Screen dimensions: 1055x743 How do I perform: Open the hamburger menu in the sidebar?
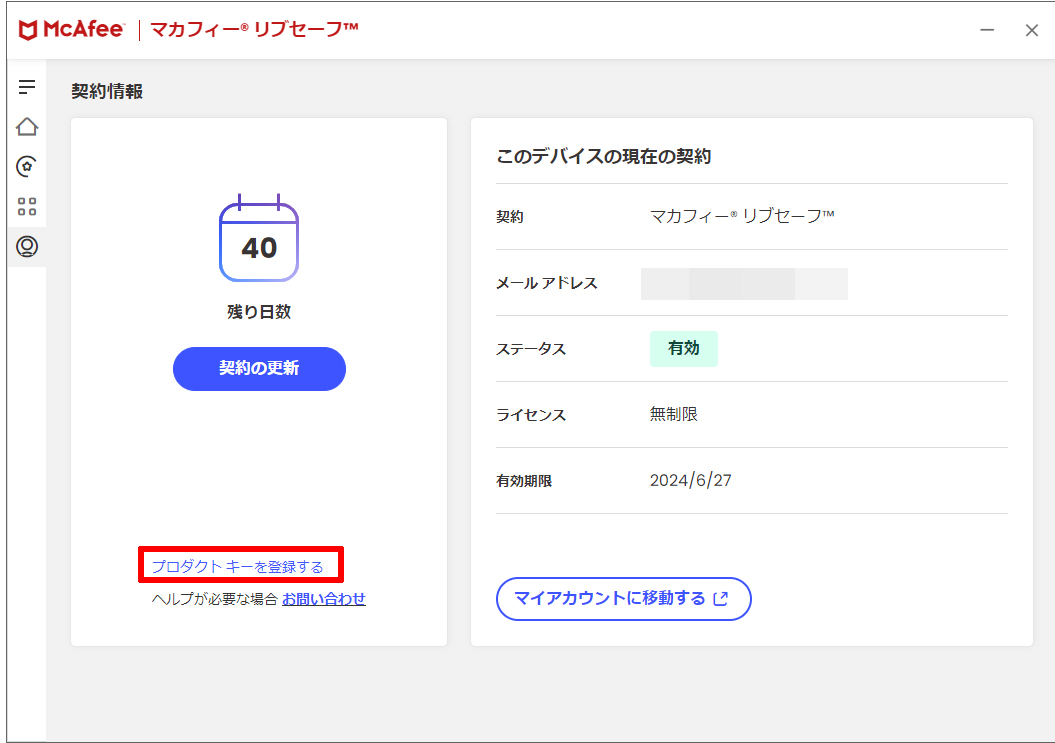point(27,87)
